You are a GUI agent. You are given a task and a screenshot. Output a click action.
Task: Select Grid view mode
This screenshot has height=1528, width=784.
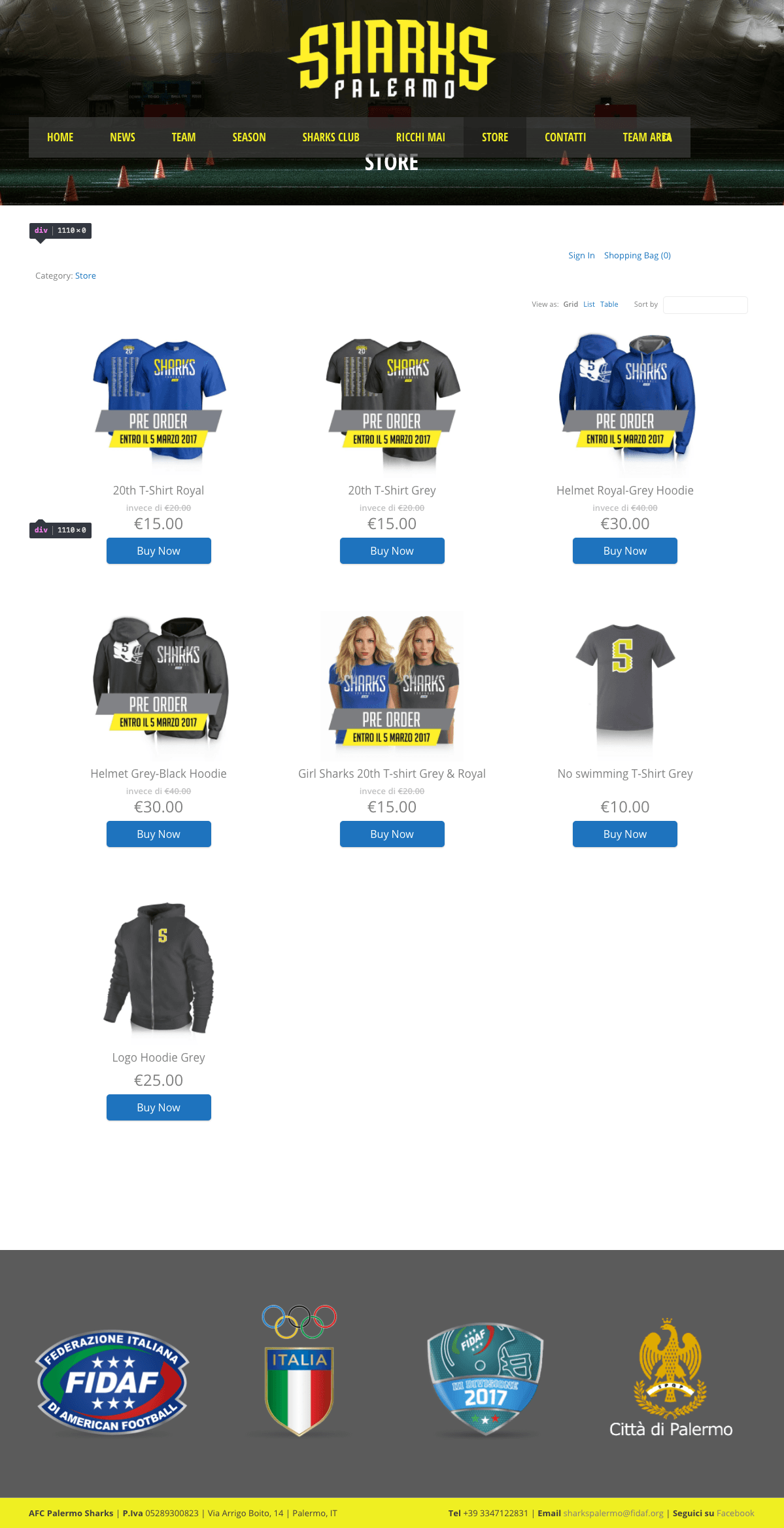pyautogui.click(x=571, y=304)
